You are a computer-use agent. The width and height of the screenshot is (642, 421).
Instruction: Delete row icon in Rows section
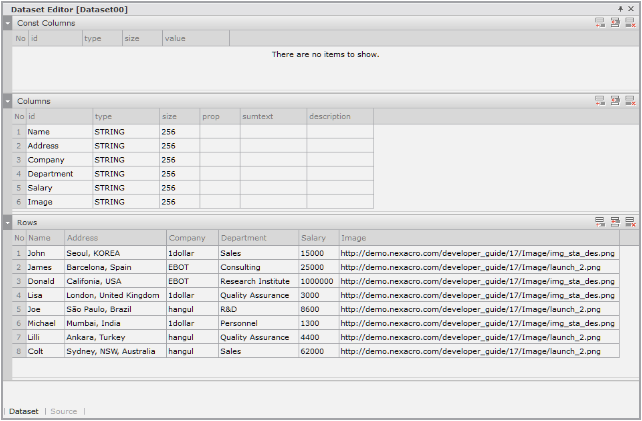pyautogui.click(x=630, y=222)
